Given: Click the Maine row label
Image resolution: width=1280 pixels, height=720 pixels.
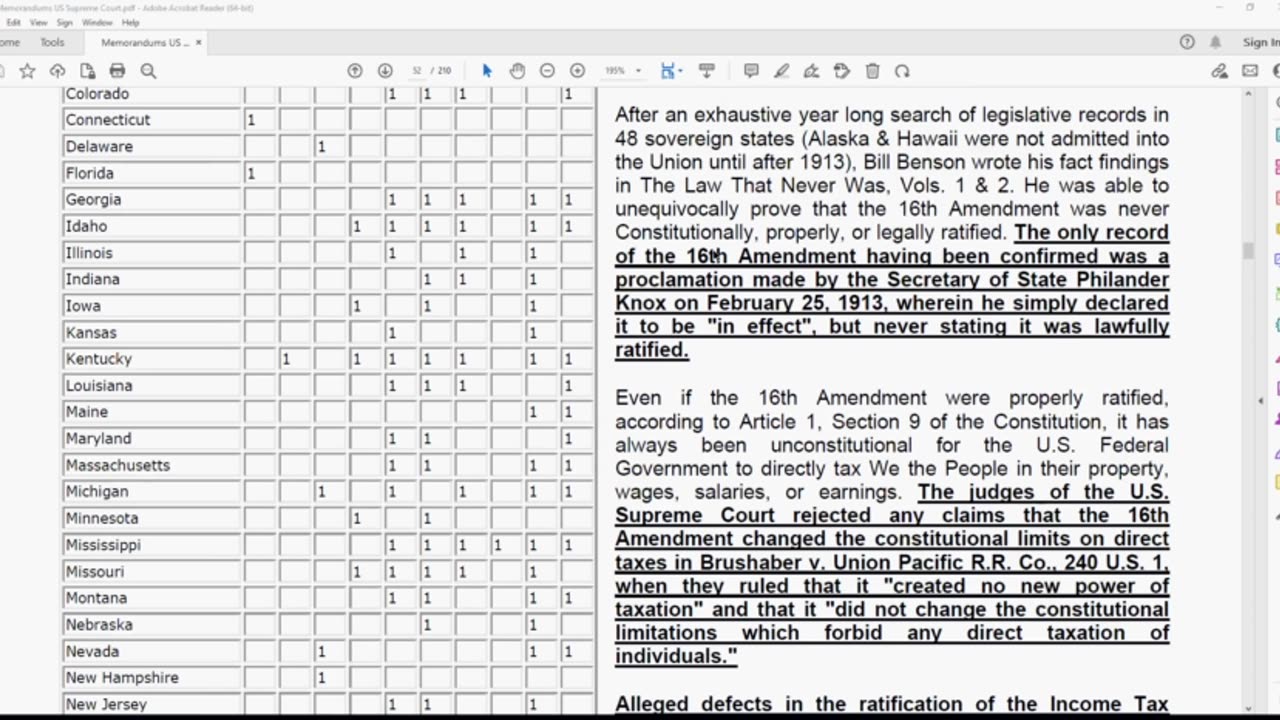Looking at the screenshot, I should 86,412.
